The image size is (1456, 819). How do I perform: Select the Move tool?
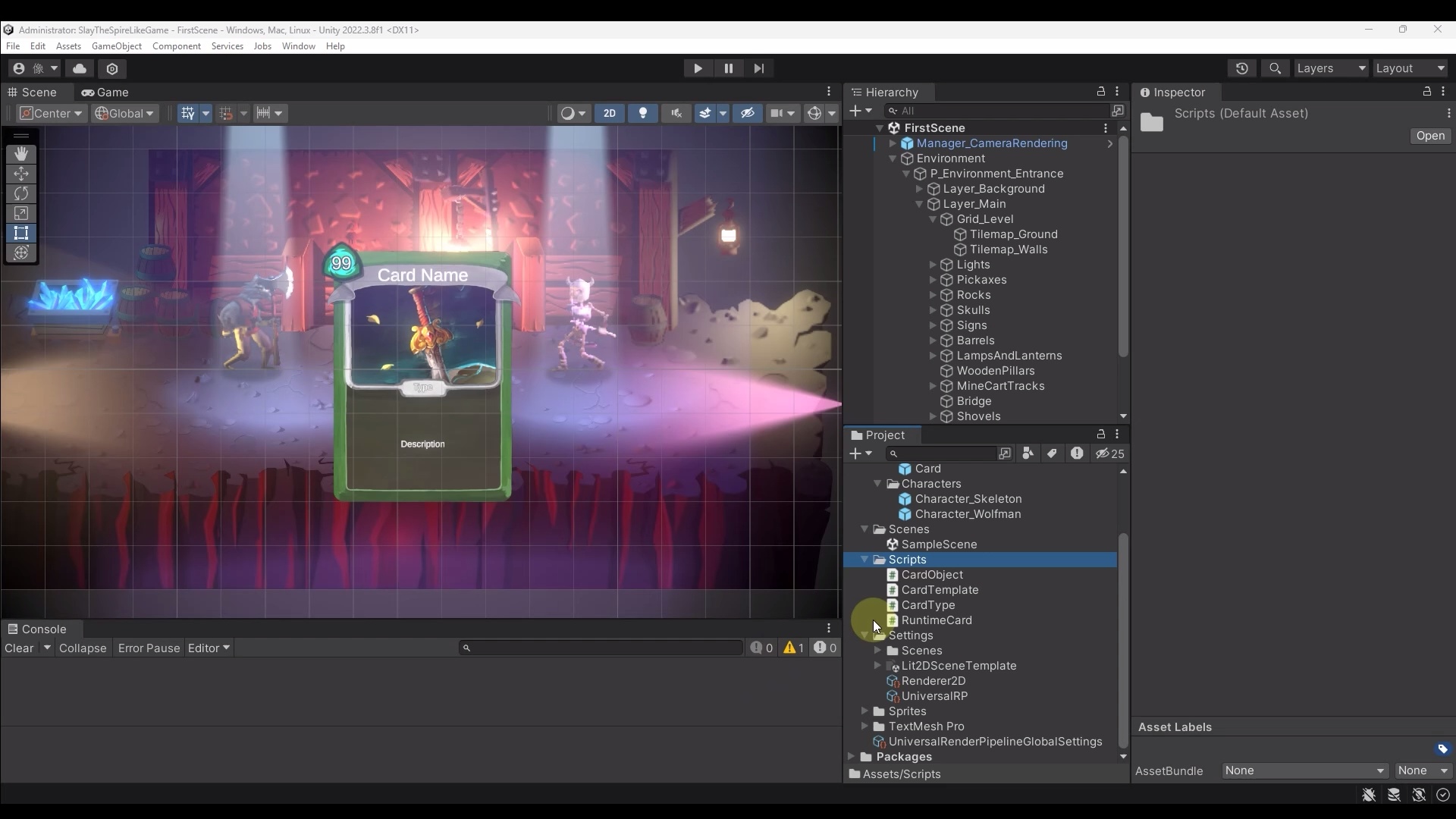click(x=20, y=174)
